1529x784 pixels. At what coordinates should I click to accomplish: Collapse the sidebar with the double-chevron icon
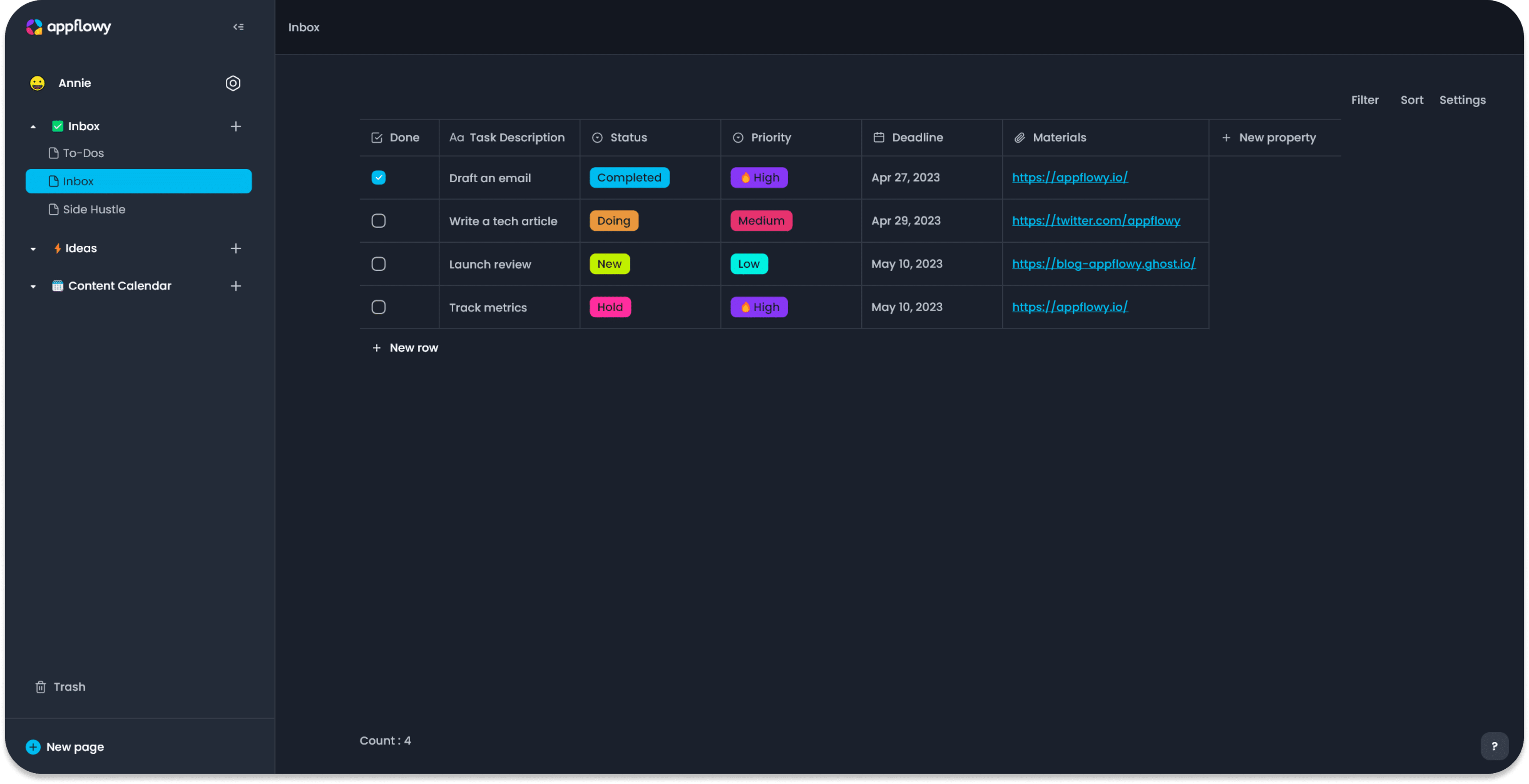pos(238,27)
